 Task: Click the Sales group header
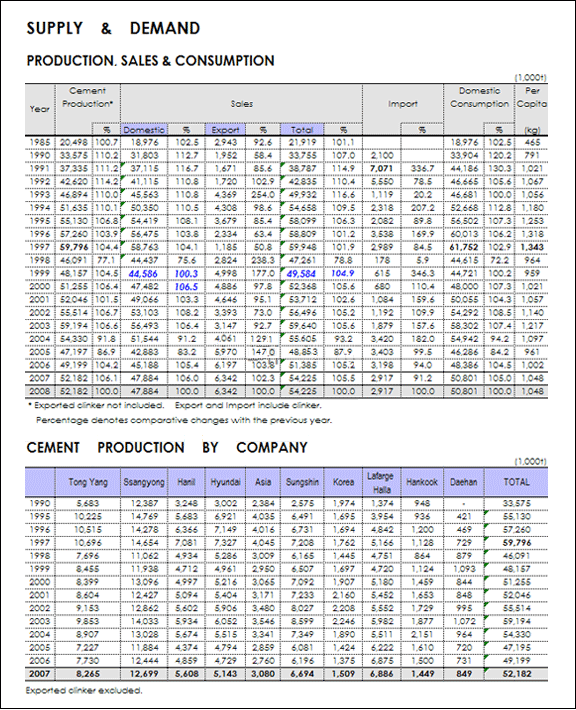click(241, 104)
